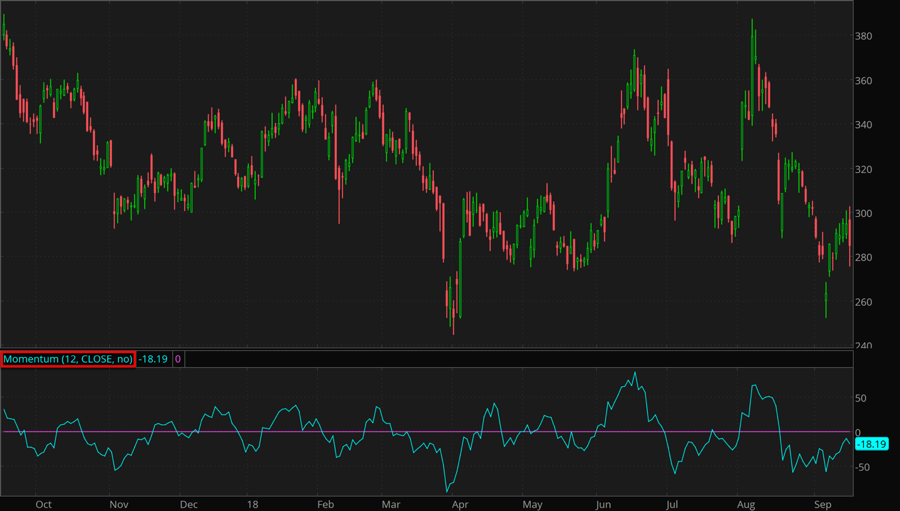
Task: Click the Apr label on time axis
Action: [x=460, y=505]
